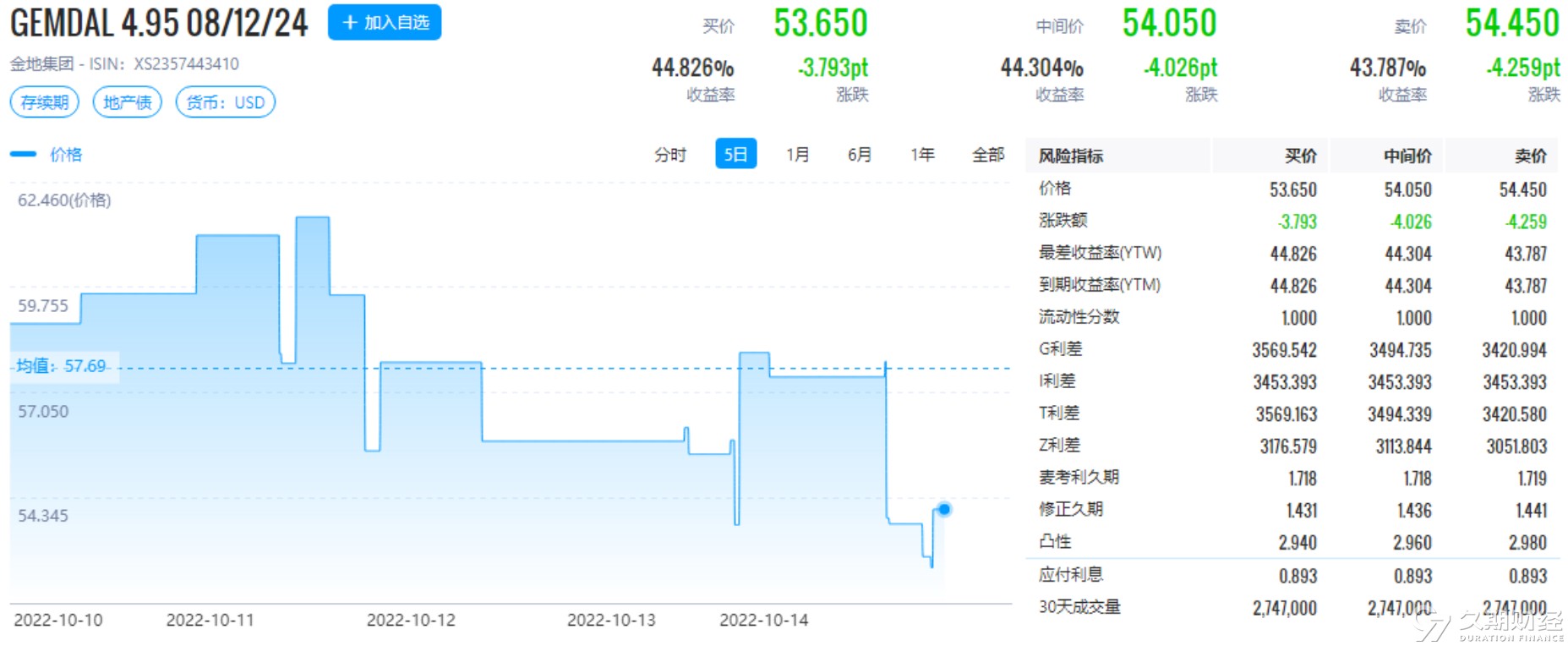Click the 2022-10-12 date axis label
The image size is (1568, 646).
click(x=411, y=621)
